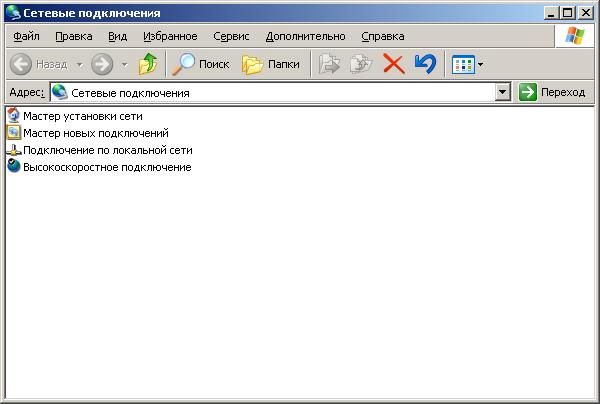Select 'Мастер установки сети' item text

point(83,116)
